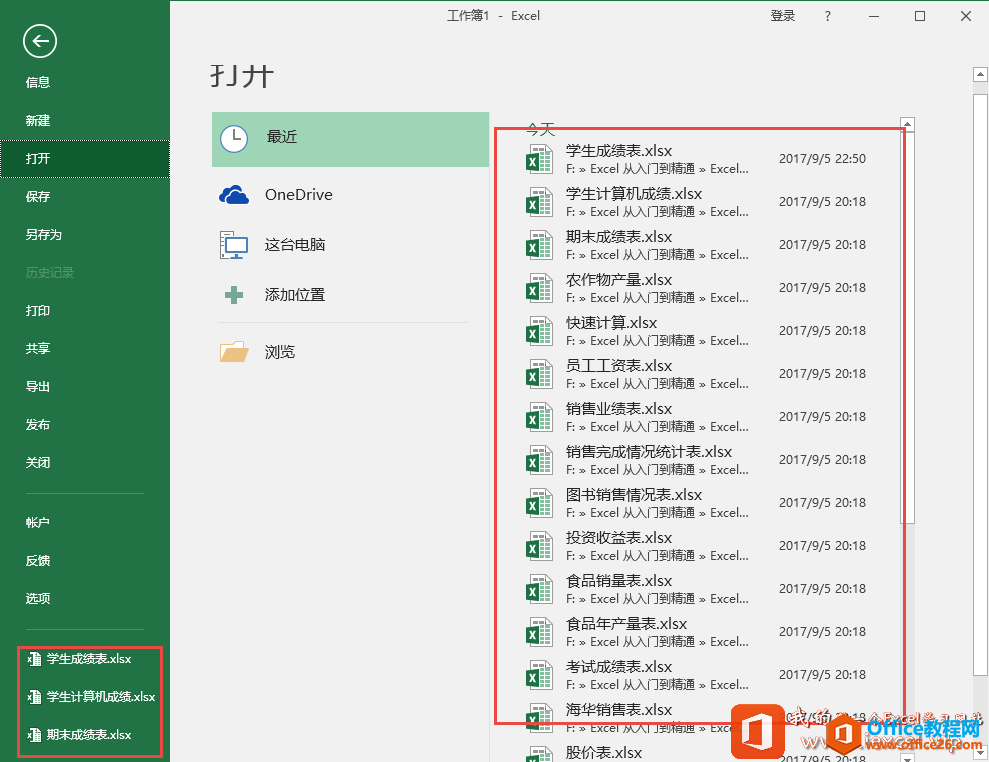Open the 选项 (Options) settings
This screenshot has height=762, width=989.
click(x=38, y=598)
